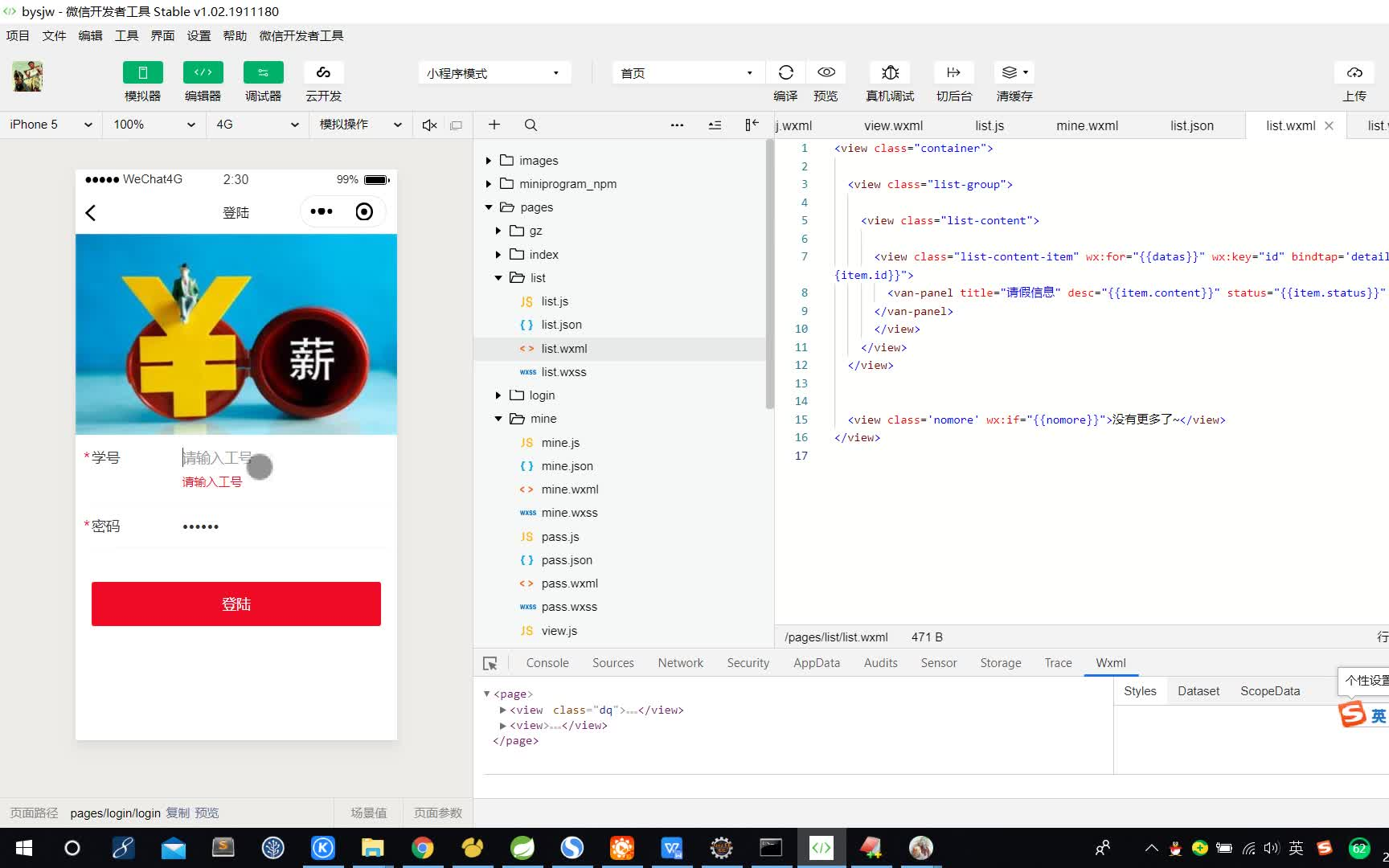This screenshot has height=868, width=1389.
Task: Click the simulator capsule three-dot menu
Action: (322, 211)
